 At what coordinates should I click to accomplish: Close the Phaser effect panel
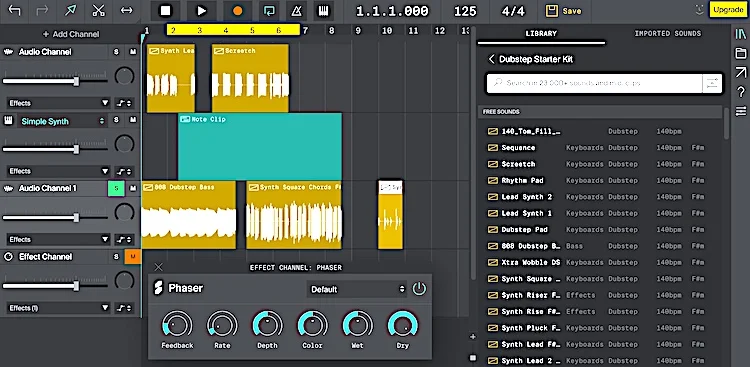pyautogui.click(x=159, y=267)
